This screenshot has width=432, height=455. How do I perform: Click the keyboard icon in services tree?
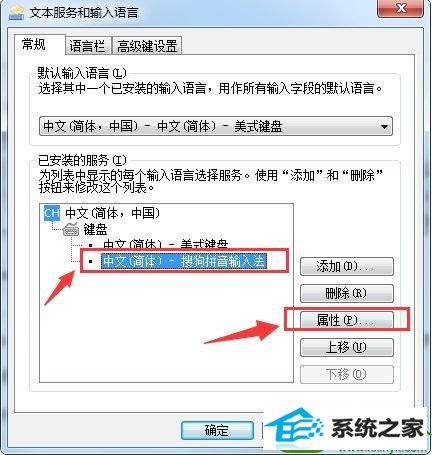coord(71,229)
